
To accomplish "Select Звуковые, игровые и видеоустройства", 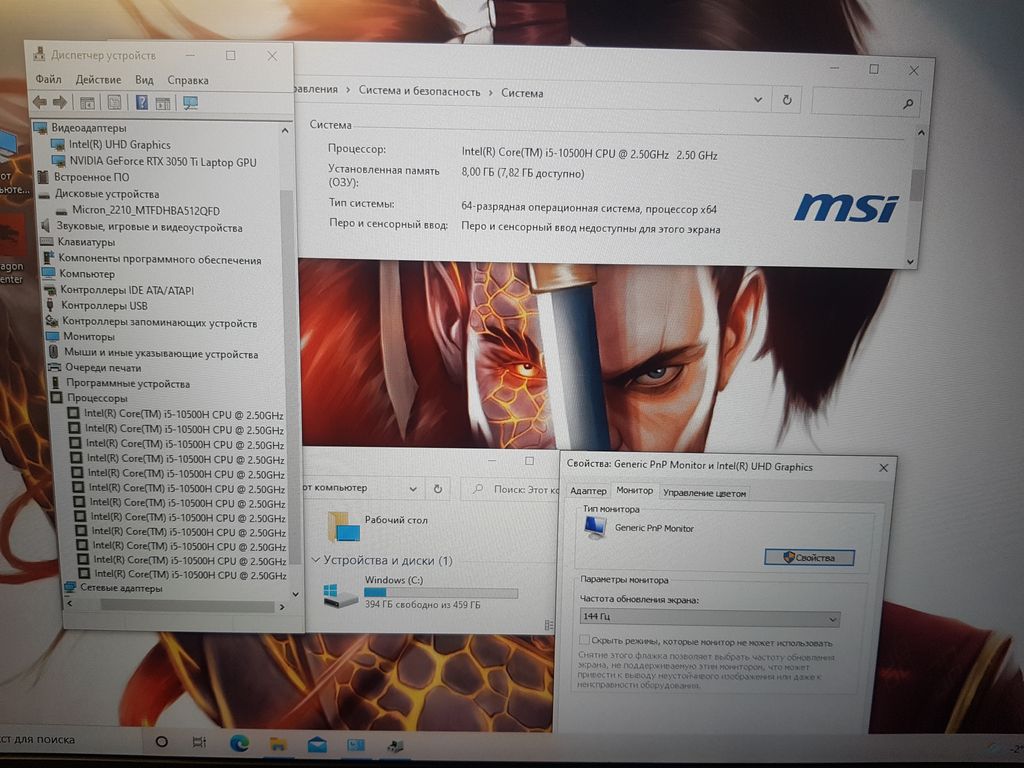I will [x=149, y=227].
